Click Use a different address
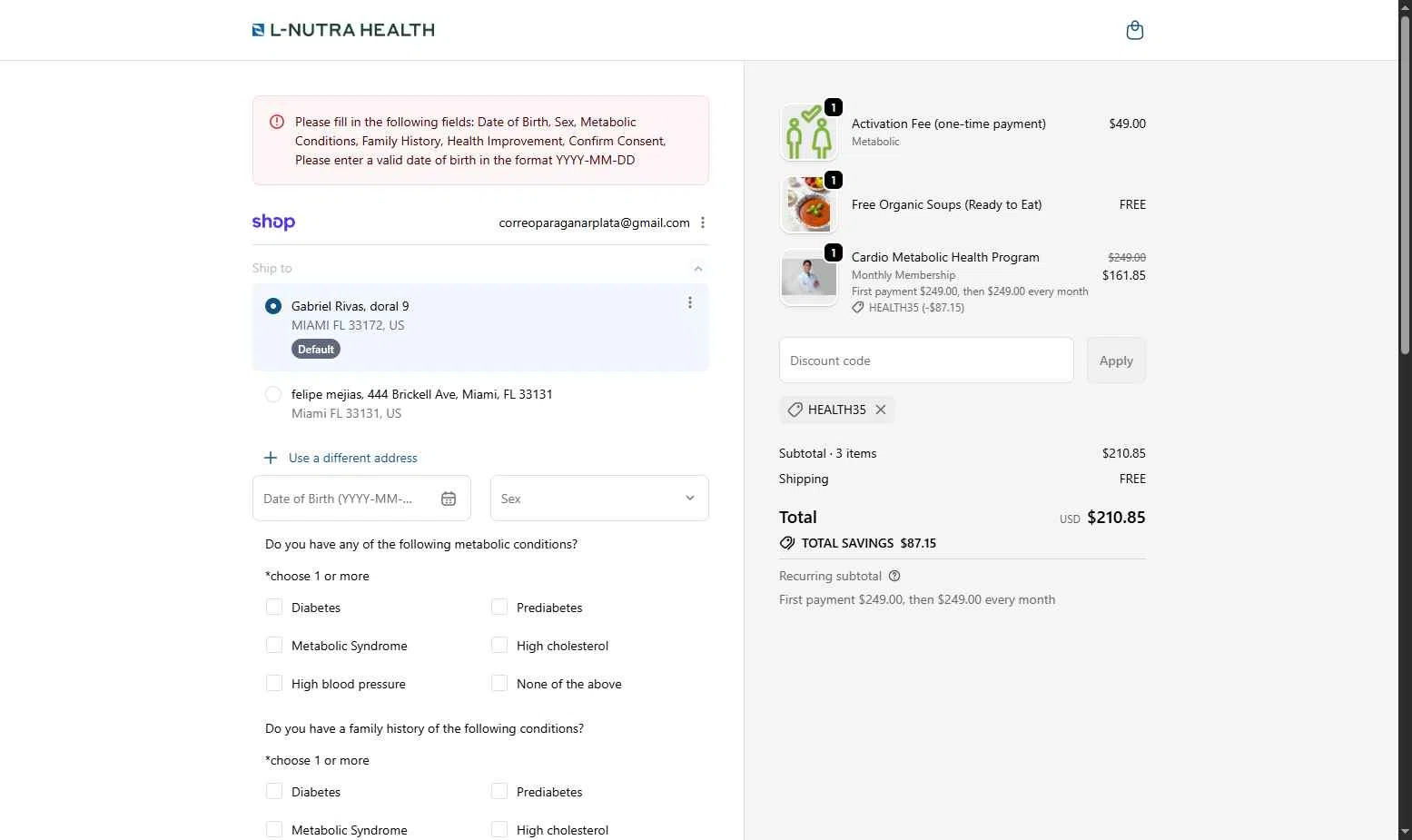The height and width of the screenshot is (840, 1412). point(353,458)
